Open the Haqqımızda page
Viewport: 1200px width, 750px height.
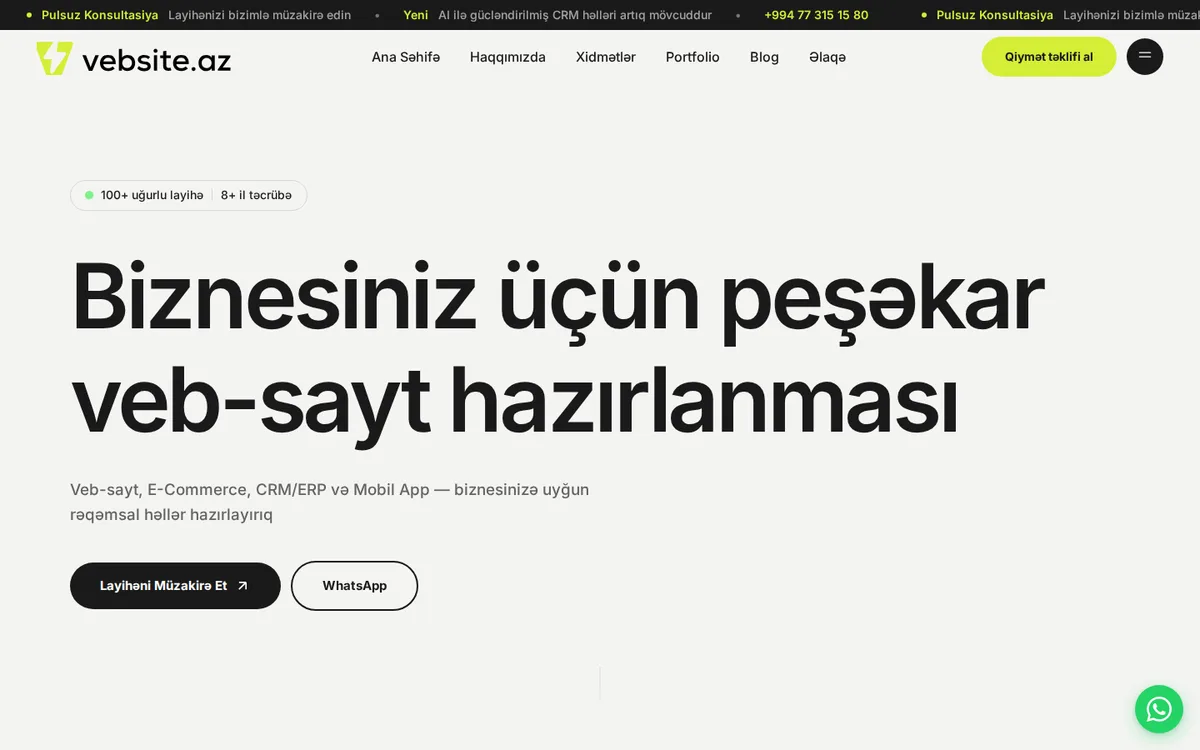tap(508, 57)
